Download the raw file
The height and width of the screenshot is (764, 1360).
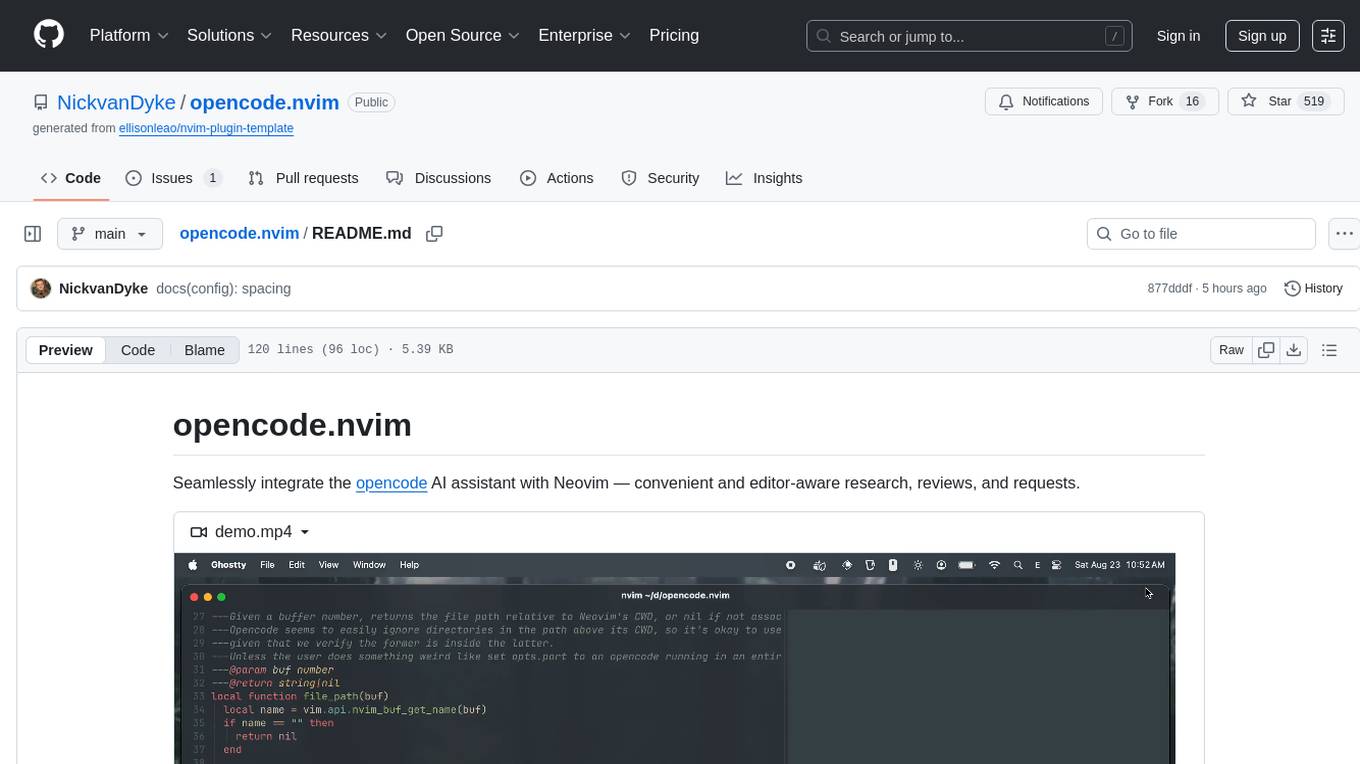1294,350
